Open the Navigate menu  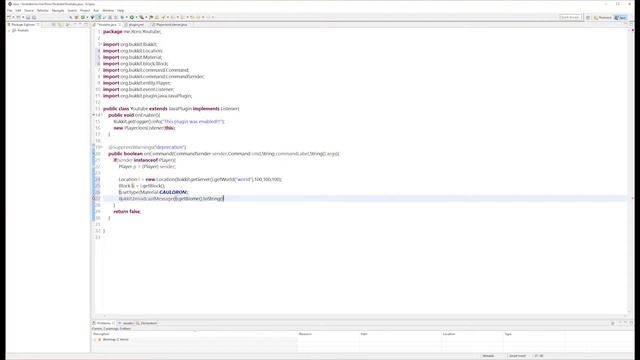click(58, 11)
